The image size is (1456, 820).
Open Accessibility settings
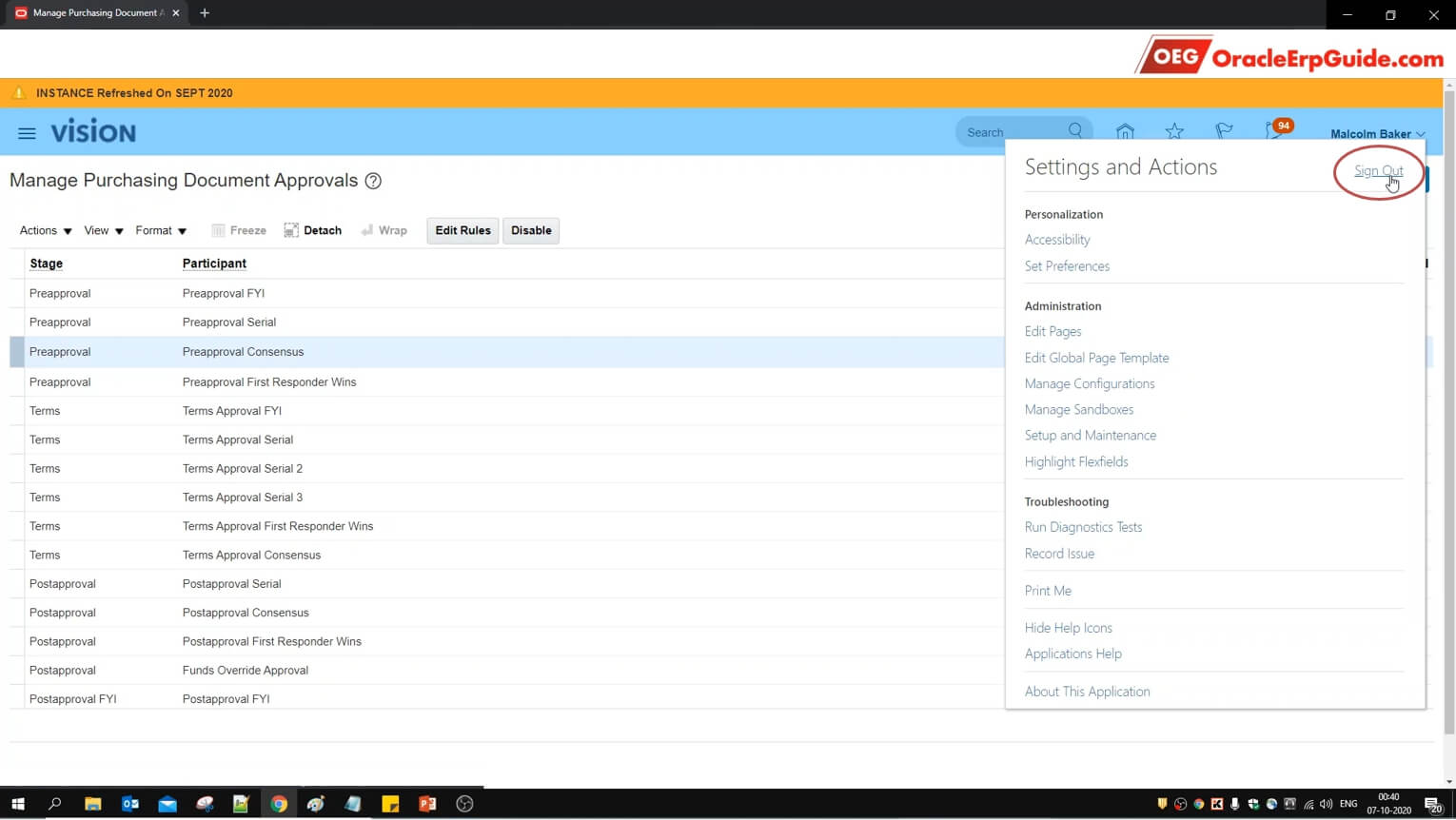pos(1057,240)
